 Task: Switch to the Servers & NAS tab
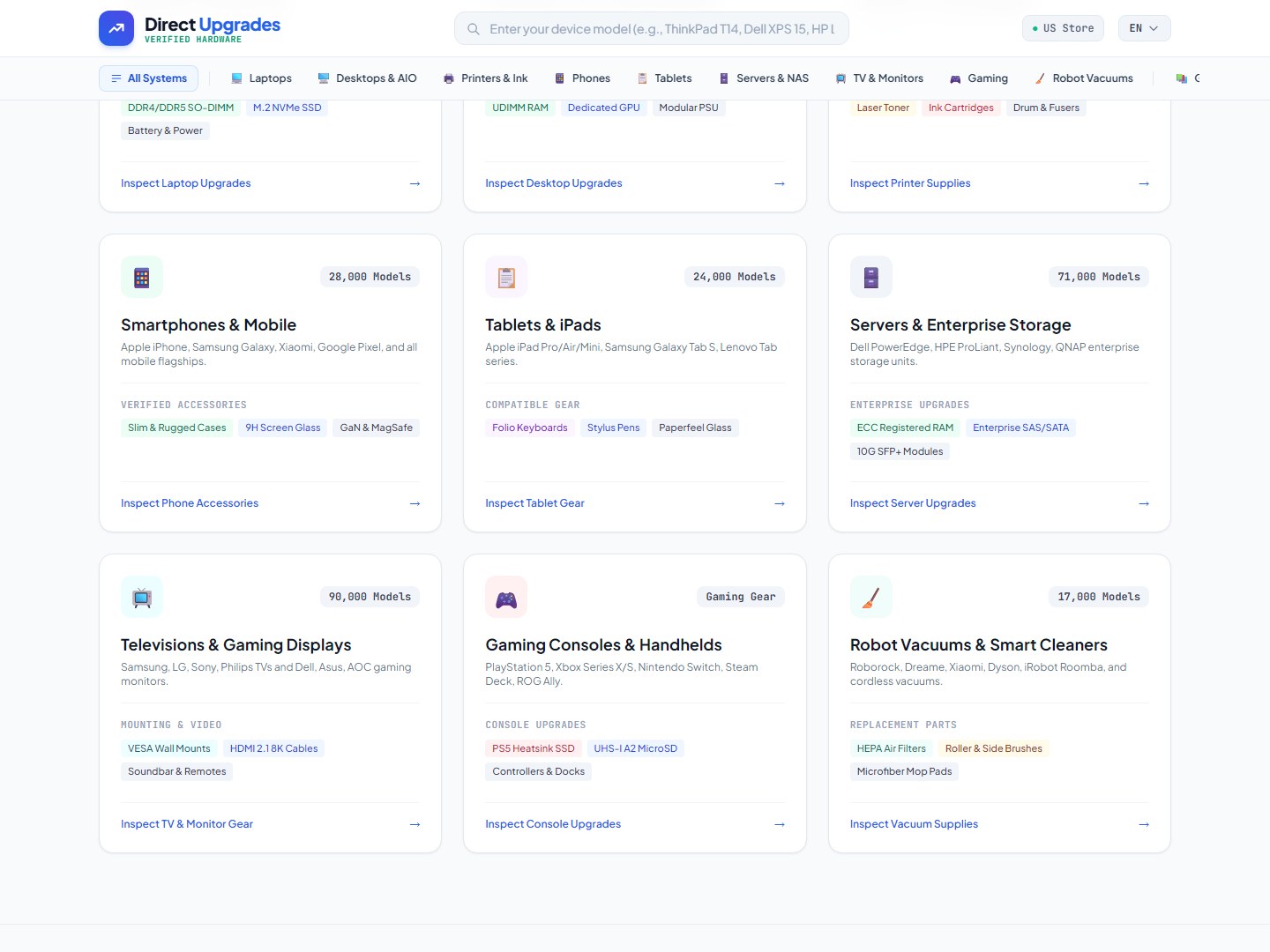point(764,78)
